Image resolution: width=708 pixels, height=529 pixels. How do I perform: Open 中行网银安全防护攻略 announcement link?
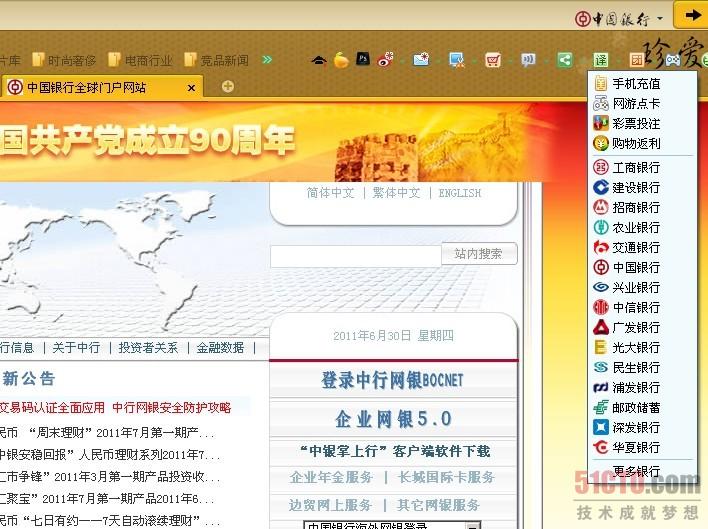pos(172,408)
